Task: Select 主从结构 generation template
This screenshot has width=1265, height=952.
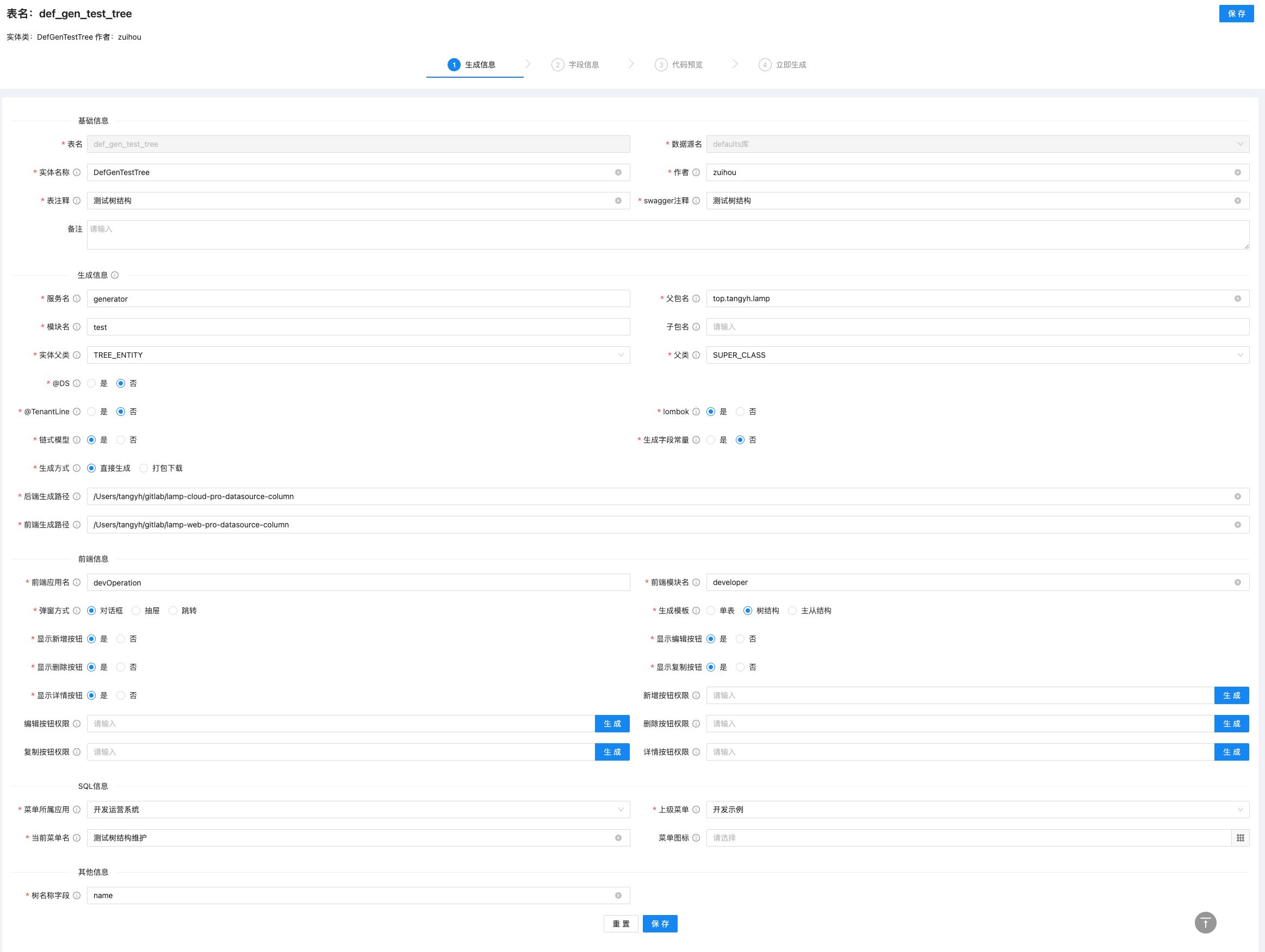Action: pos(792,611)
